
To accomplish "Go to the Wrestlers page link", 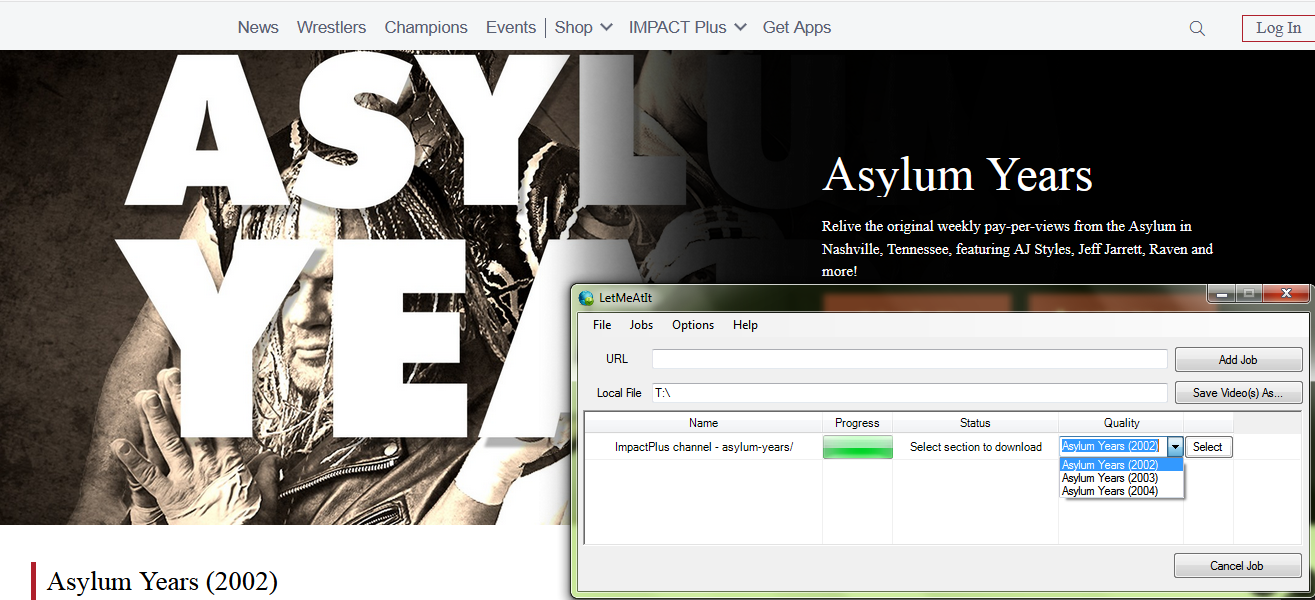I will 331,28.
